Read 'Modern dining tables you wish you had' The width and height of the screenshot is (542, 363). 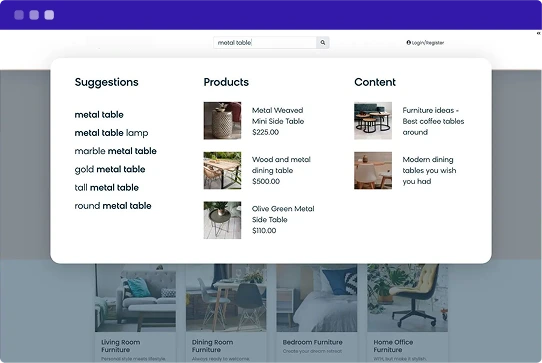429,170
